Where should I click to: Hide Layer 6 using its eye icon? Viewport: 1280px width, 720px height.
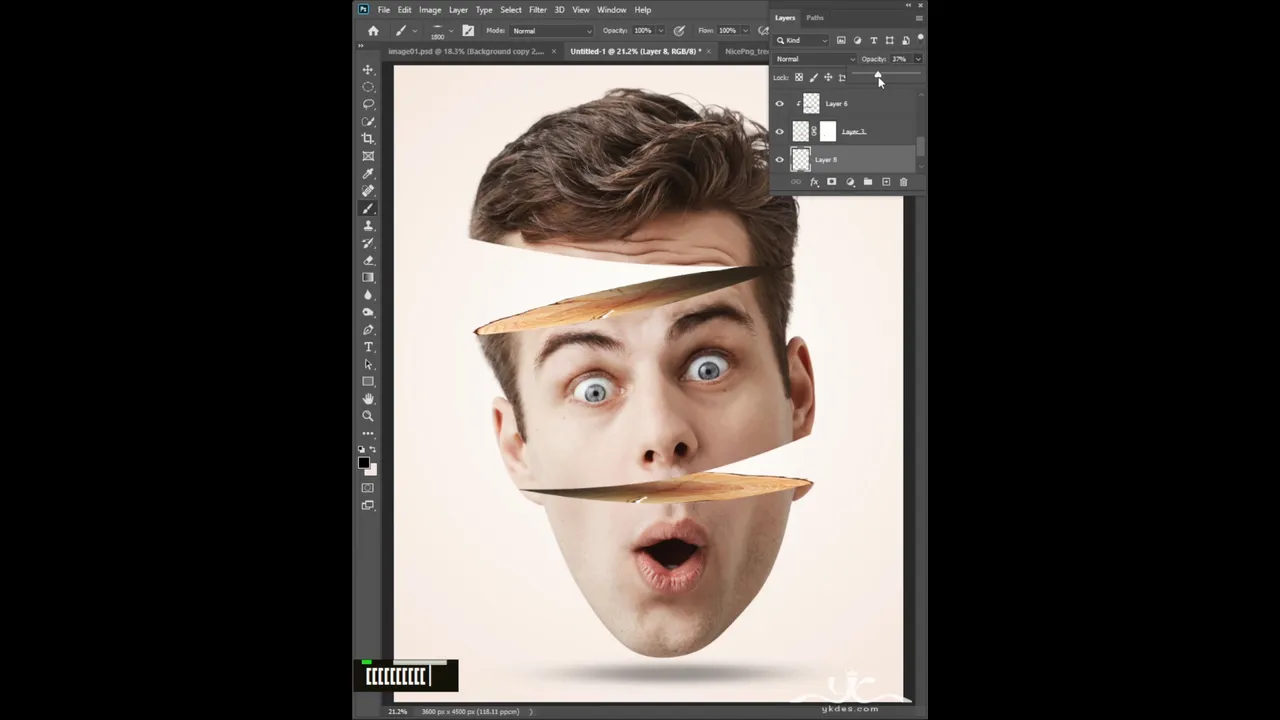click(780, 104)
